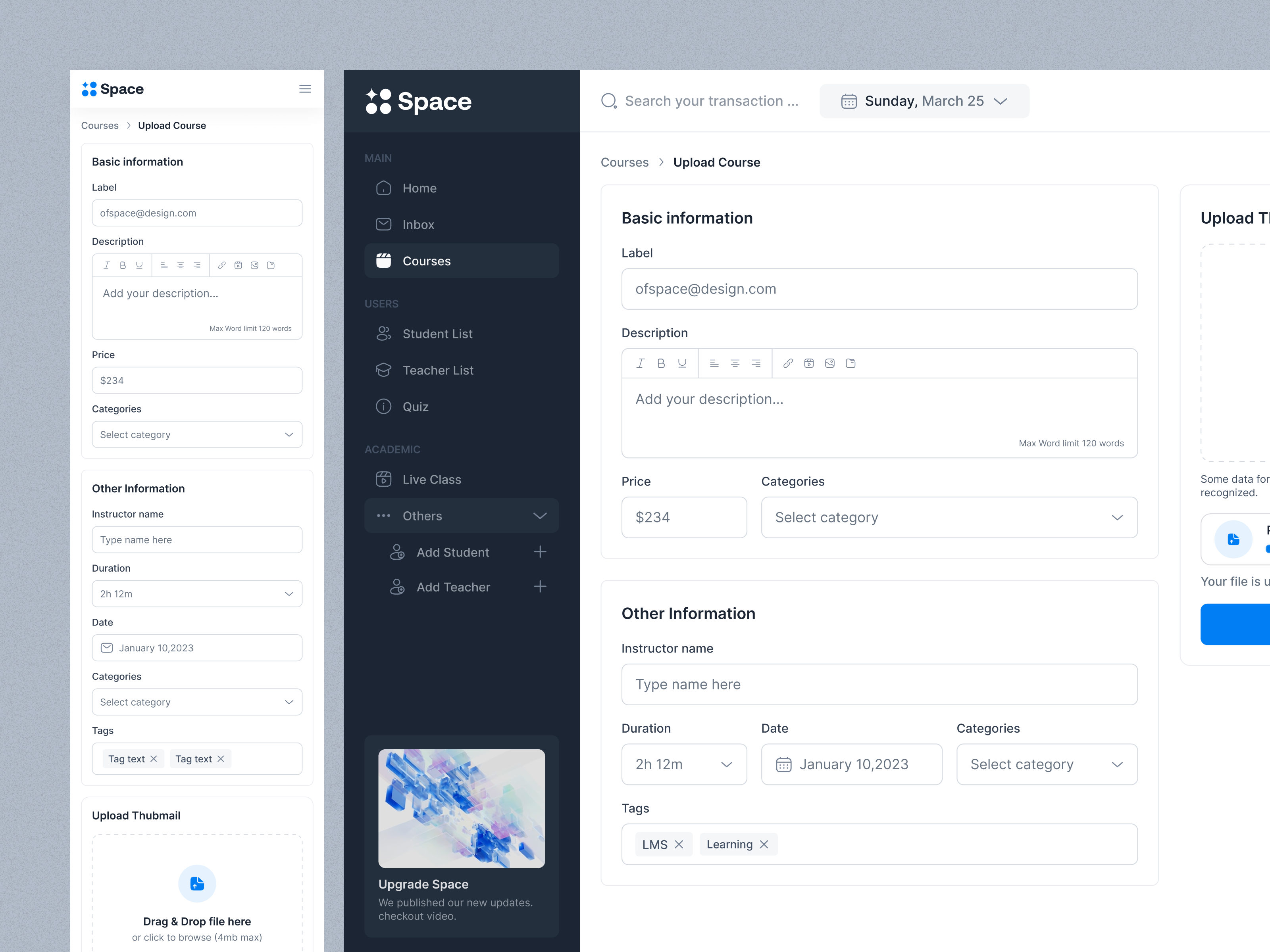Apply underline formatting in the description editor
The height and width of the screenshot is (952, 1270).
[x=682, y=363]
